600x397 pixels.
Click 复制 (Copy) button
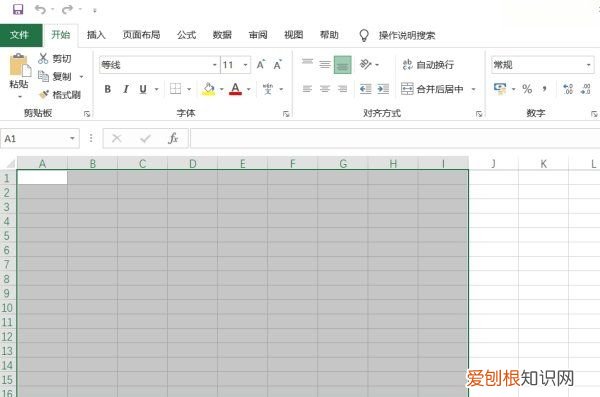coord(55,77)
